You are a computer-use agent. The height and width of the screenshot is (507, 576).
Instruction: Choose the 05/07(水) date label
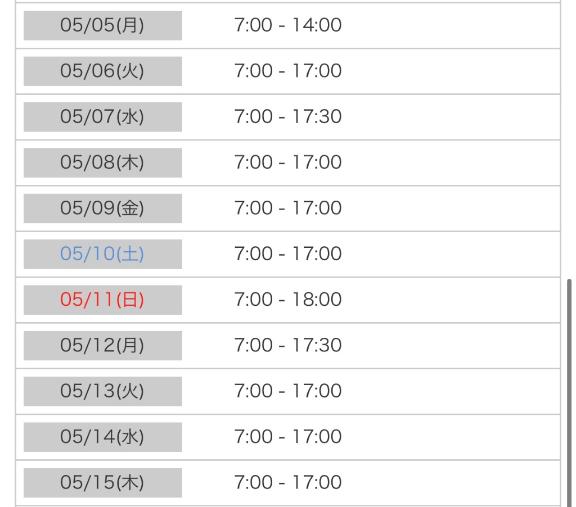tap(102, 117)
